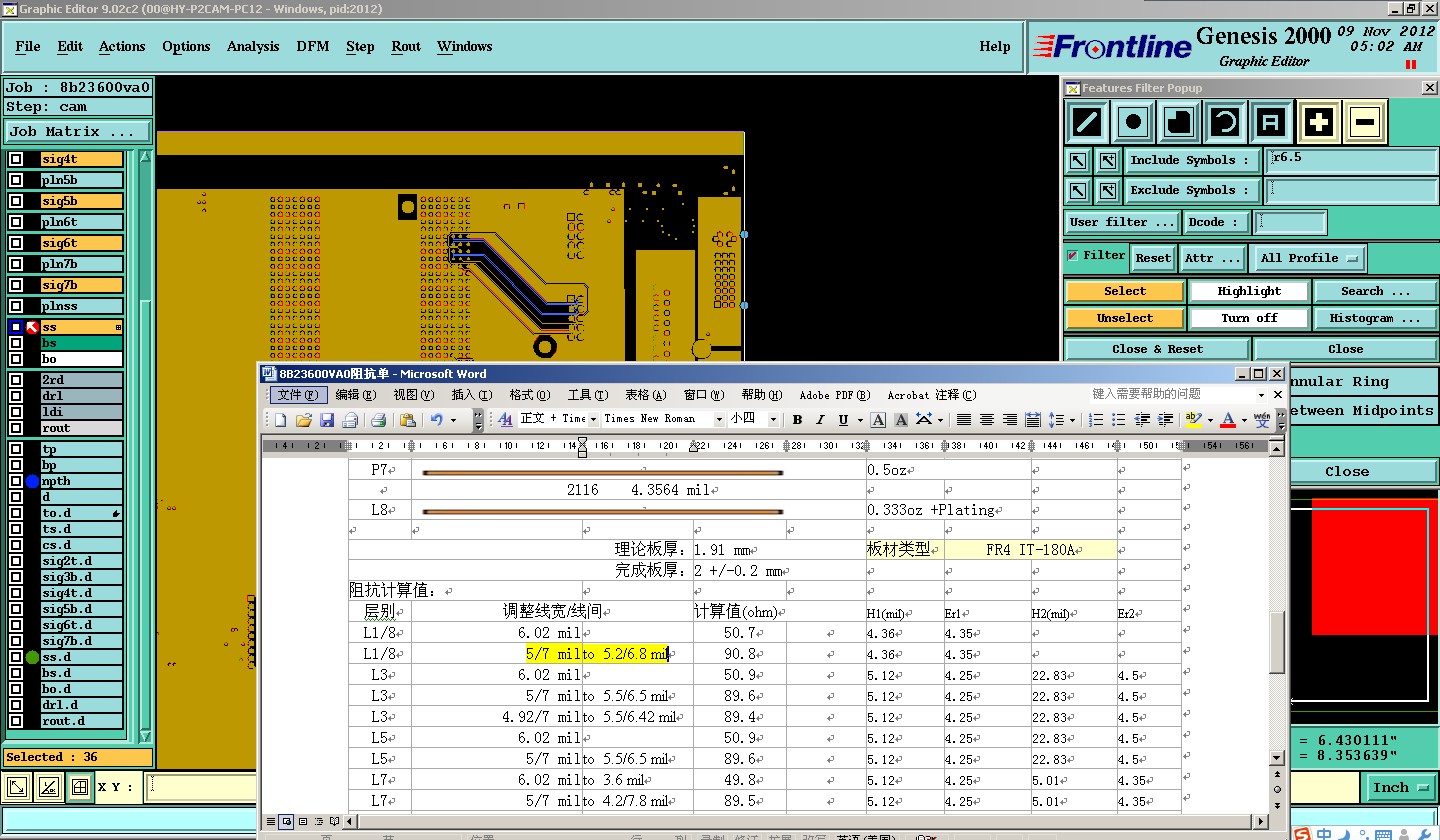The image size is (1440, 840).
Task: Click the negative polarity minus icon
Action: (x=1365, y=123)
